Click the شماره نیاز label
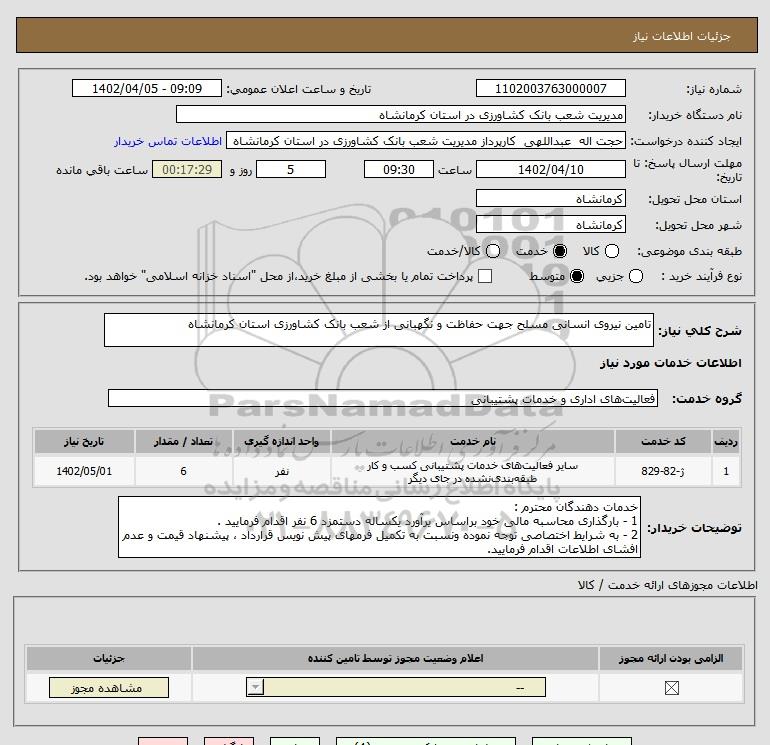 point(714,89)
